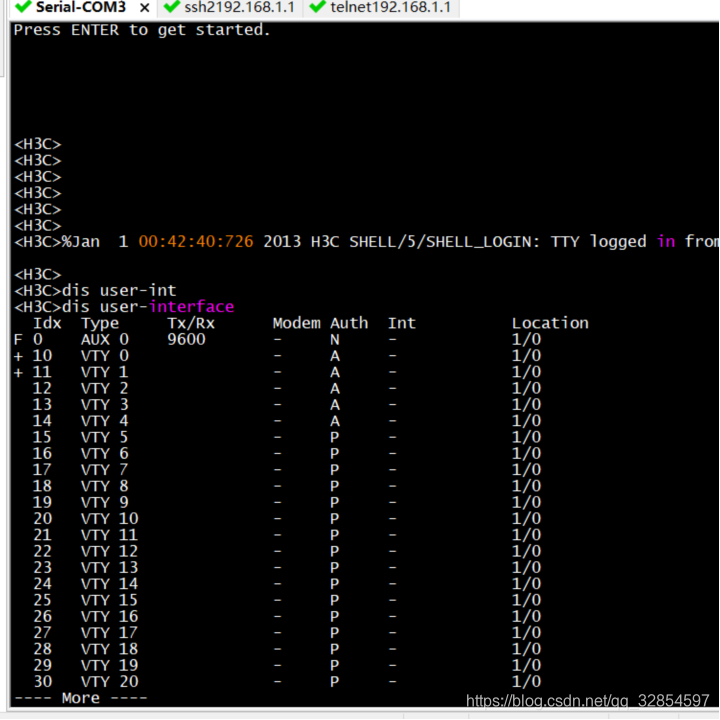Close the Serial-COM3 tab

(145, 8)
